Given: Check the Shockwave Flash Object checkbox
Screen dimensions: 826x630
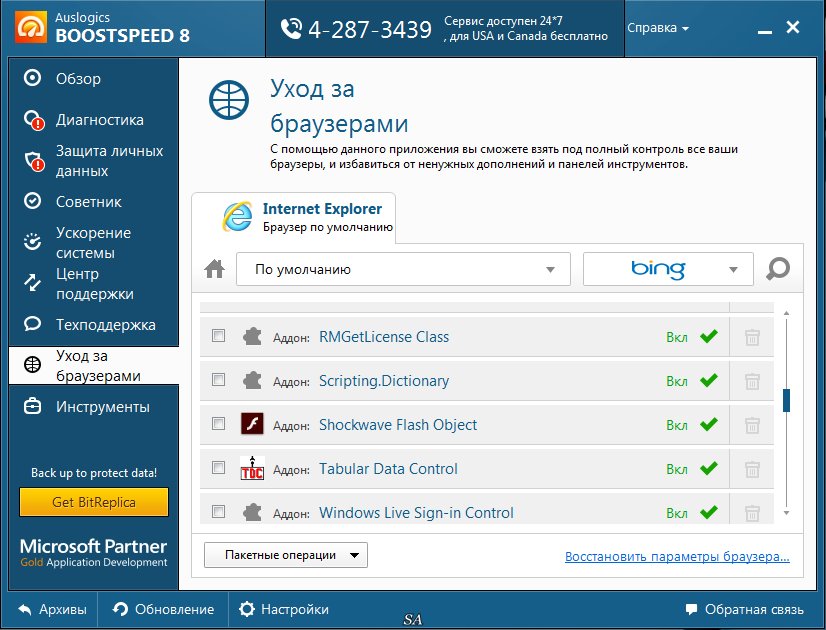Looking at the screenshot, I should [218, 424].
